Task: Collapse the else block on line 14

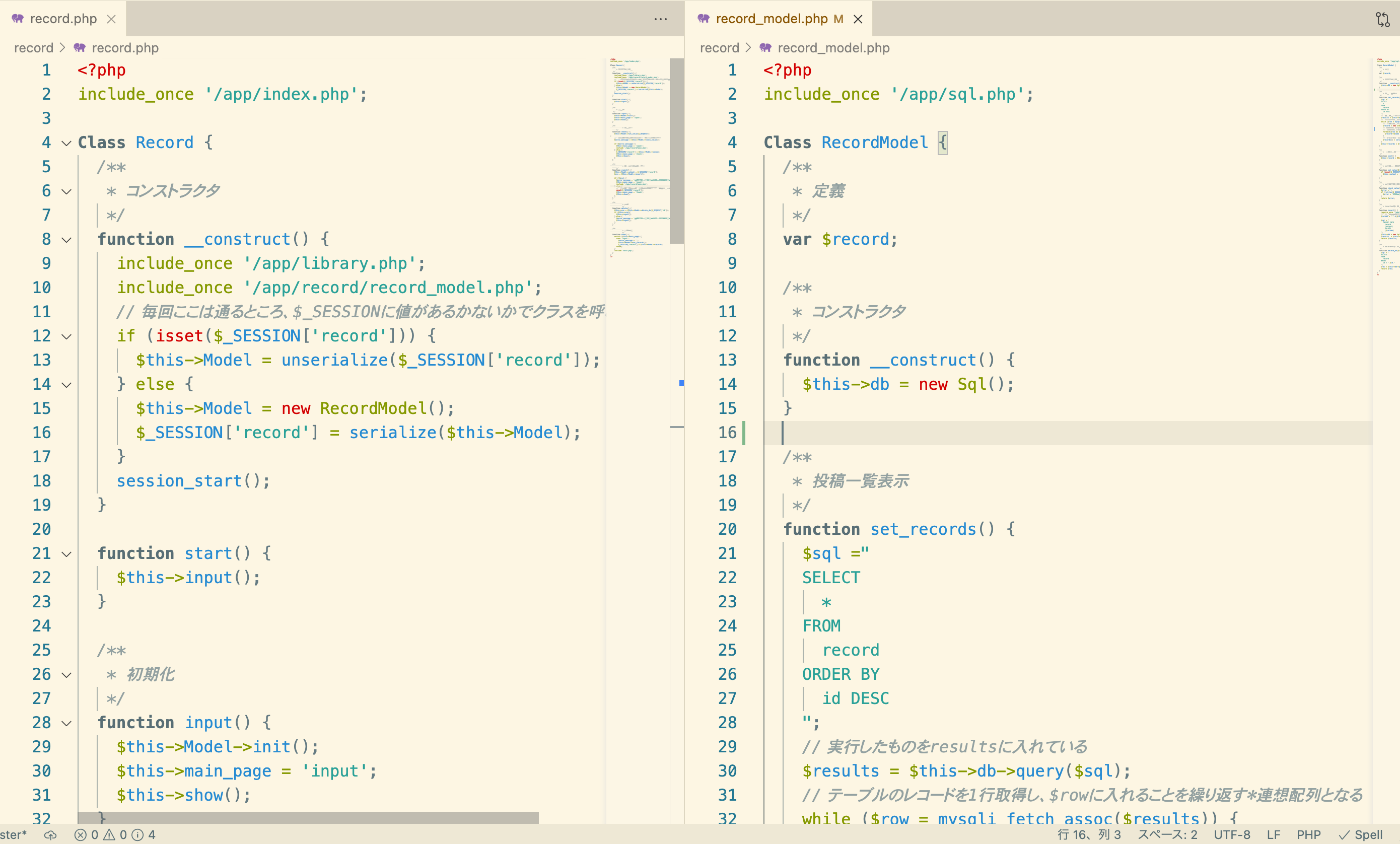Action: [x=66, y=384]
